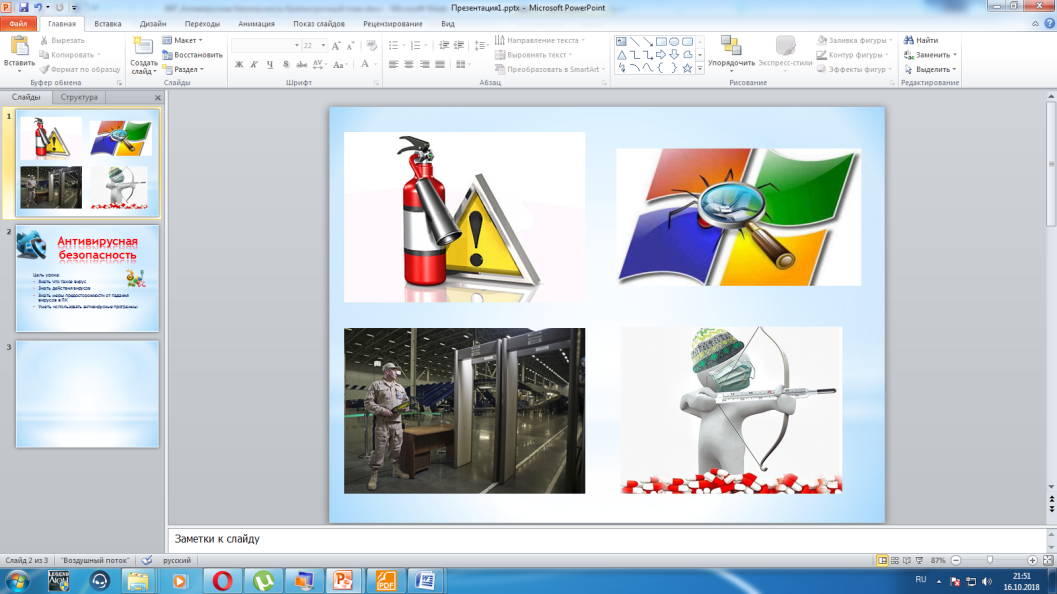Image resolution: width=1057 pixels, height=594 pixels.
Task: Toggle underline (Ч) formatting
Action: 270,65
